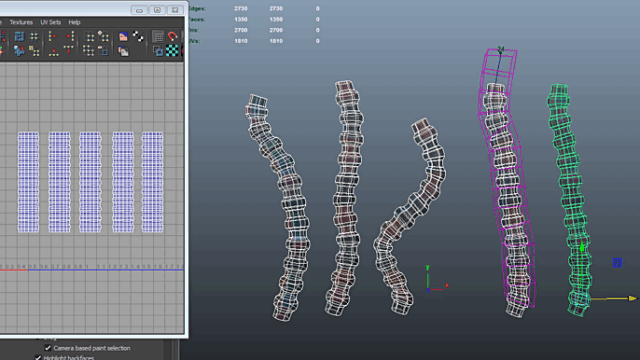Click the Edges label in heads-up display
The height and width of the screenshot is (360, 640).
pos(197,9)
